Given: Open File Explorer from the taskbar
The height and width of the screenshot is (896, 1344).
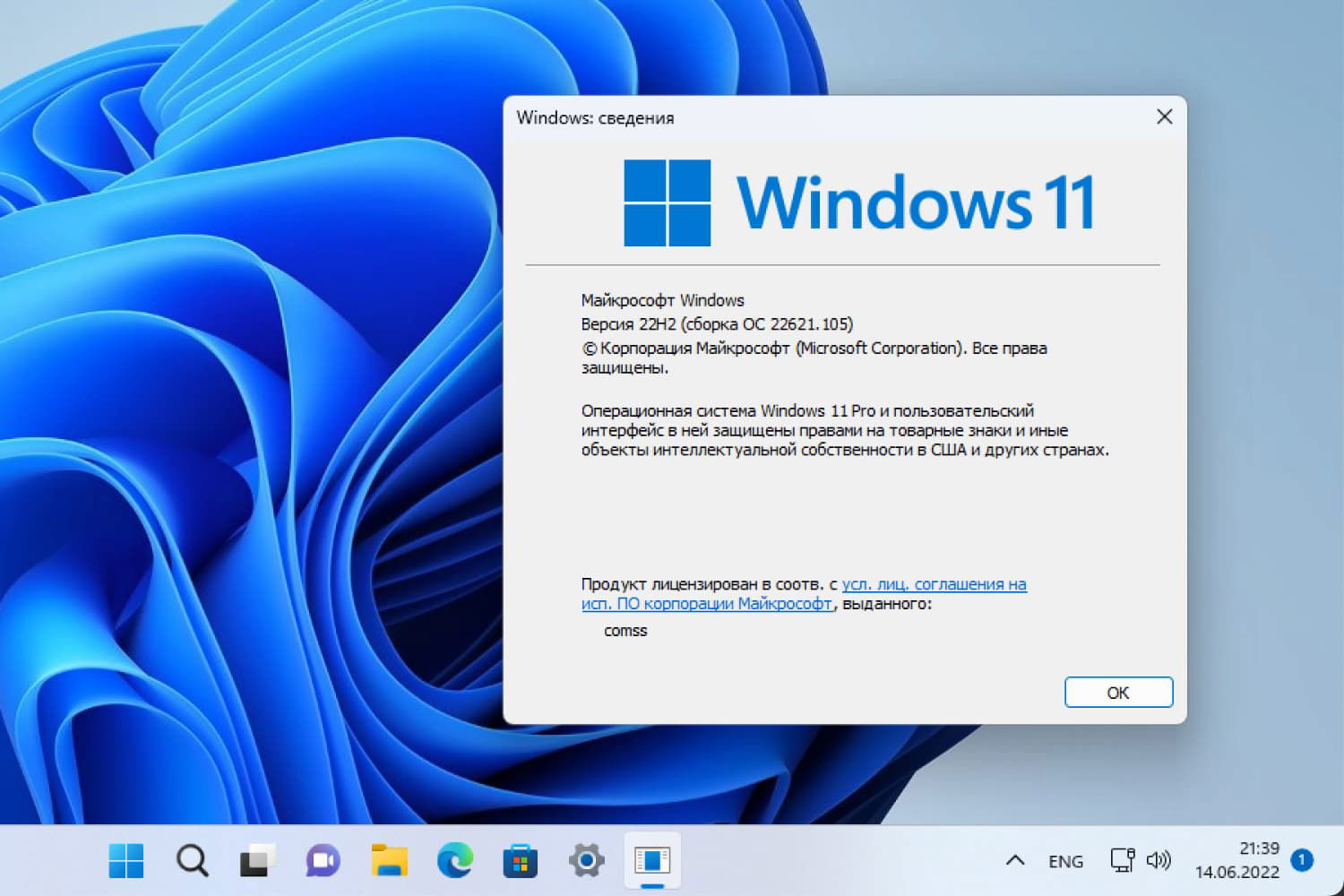Looking at the screenshot, I should click(389, 861).
